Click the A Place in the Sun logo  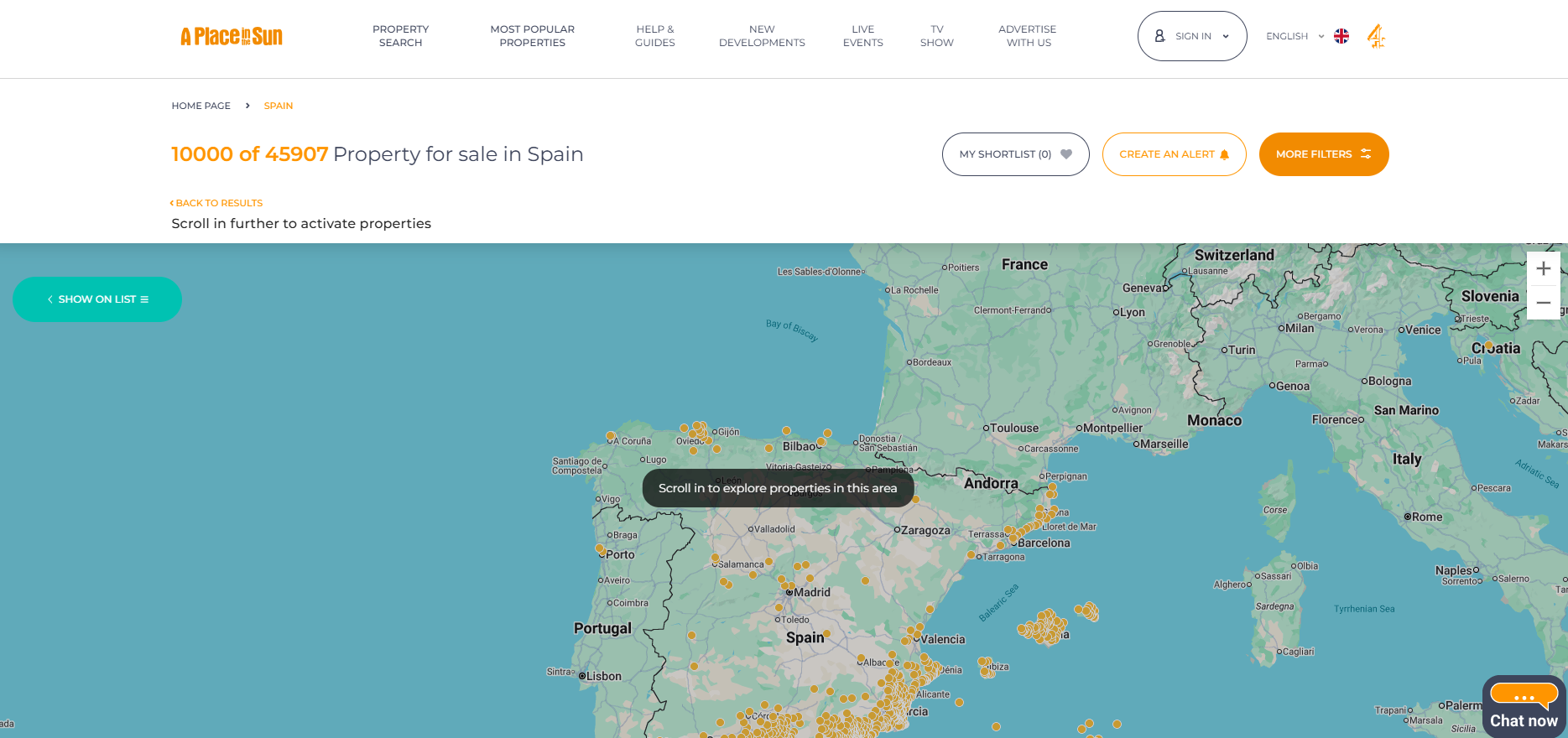232,36
